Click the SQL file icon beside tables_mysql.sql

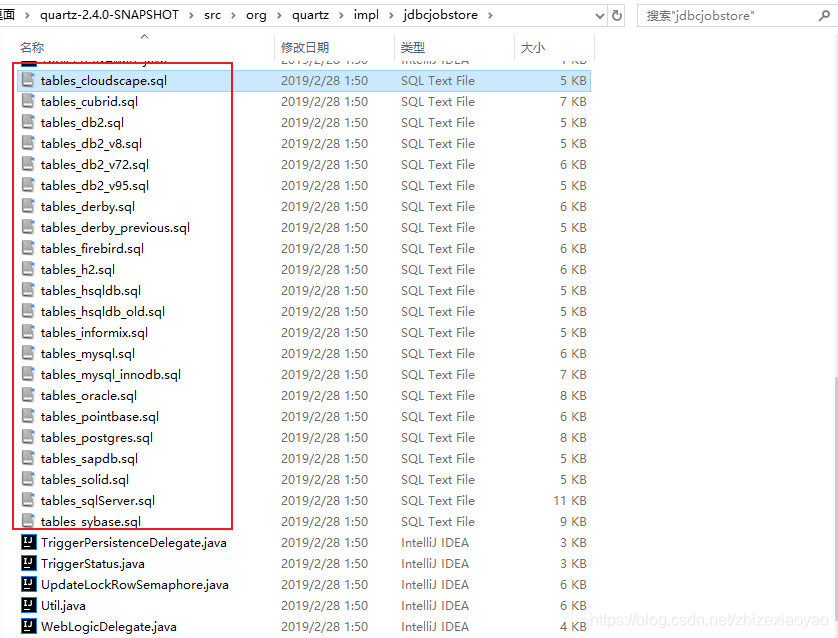(x=27, y=353)
